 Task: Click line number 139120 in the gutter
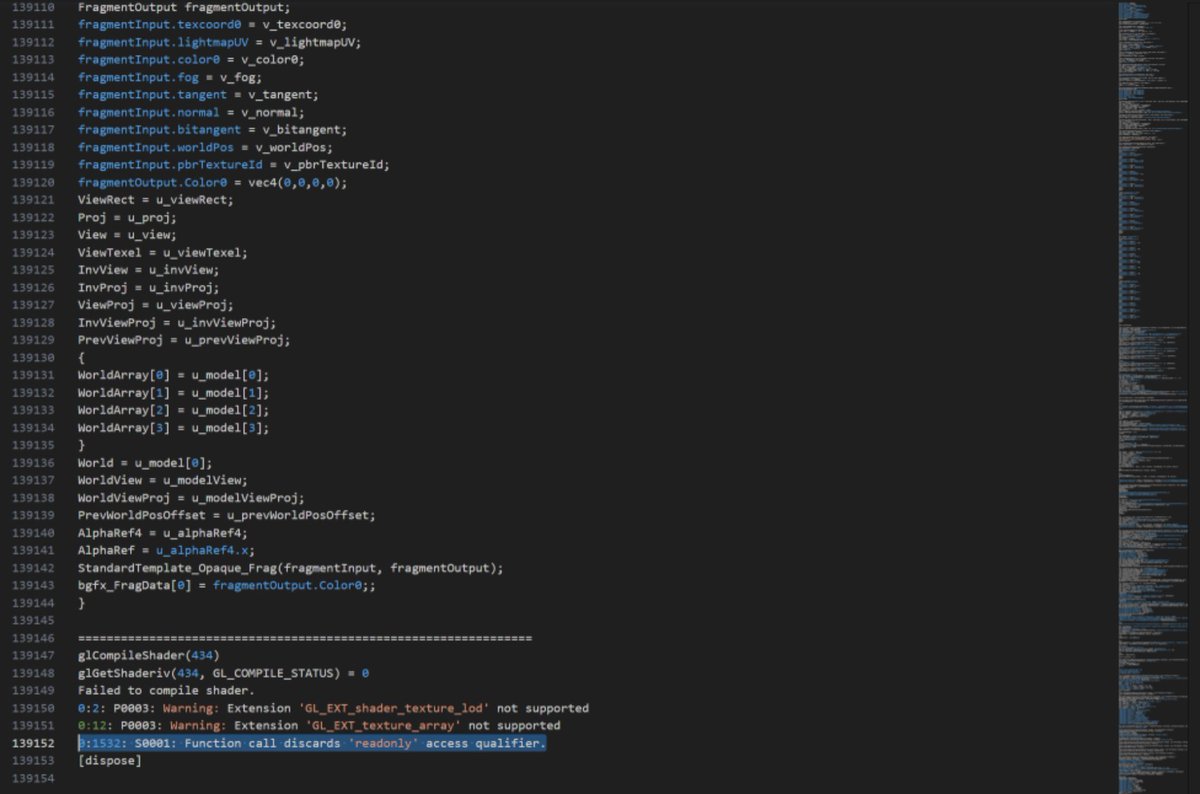(31, 182)
